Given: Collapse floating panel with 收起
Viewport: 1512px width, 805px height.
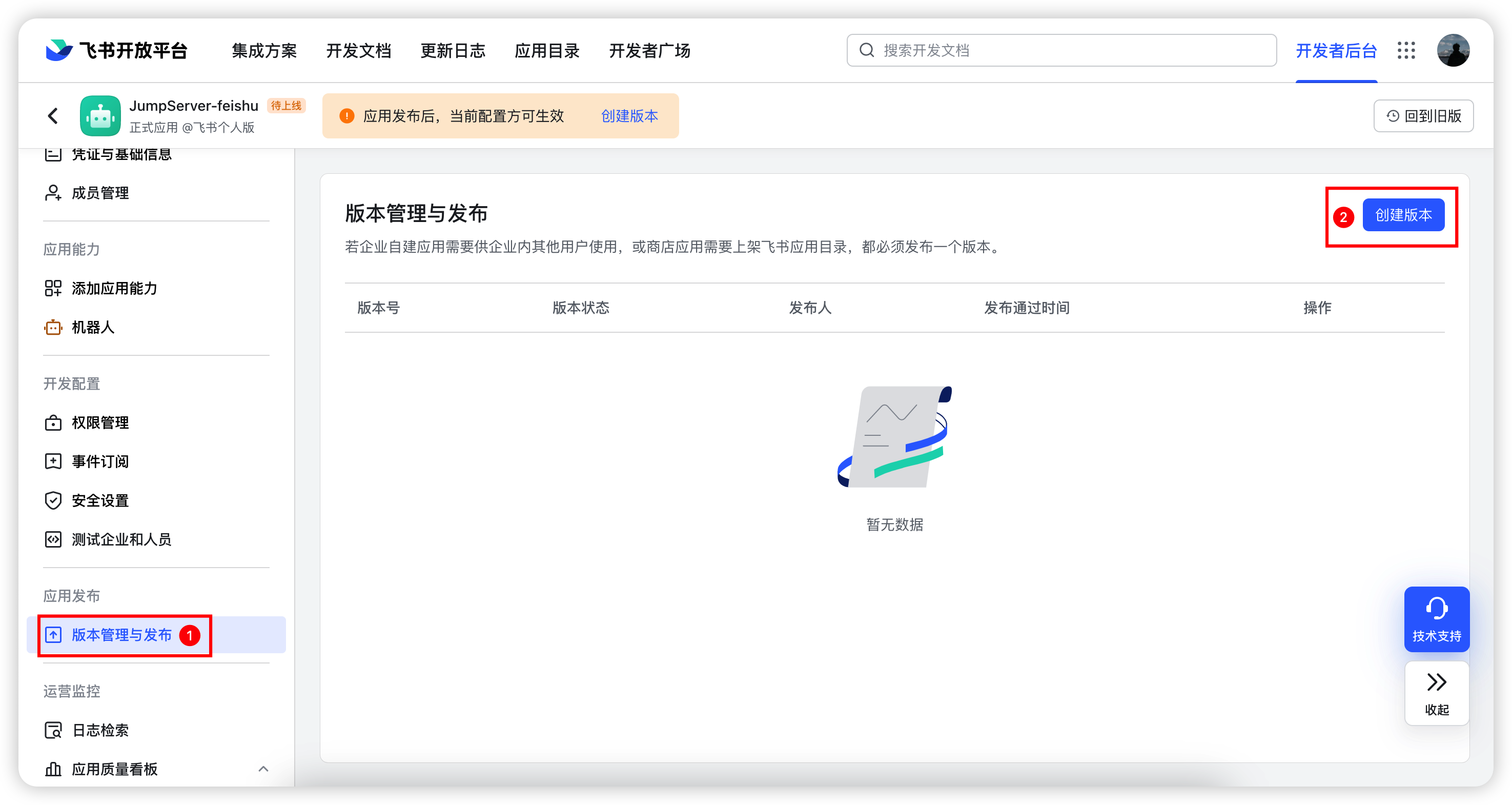Looking at the screenshot, I should pos(1437,693).
